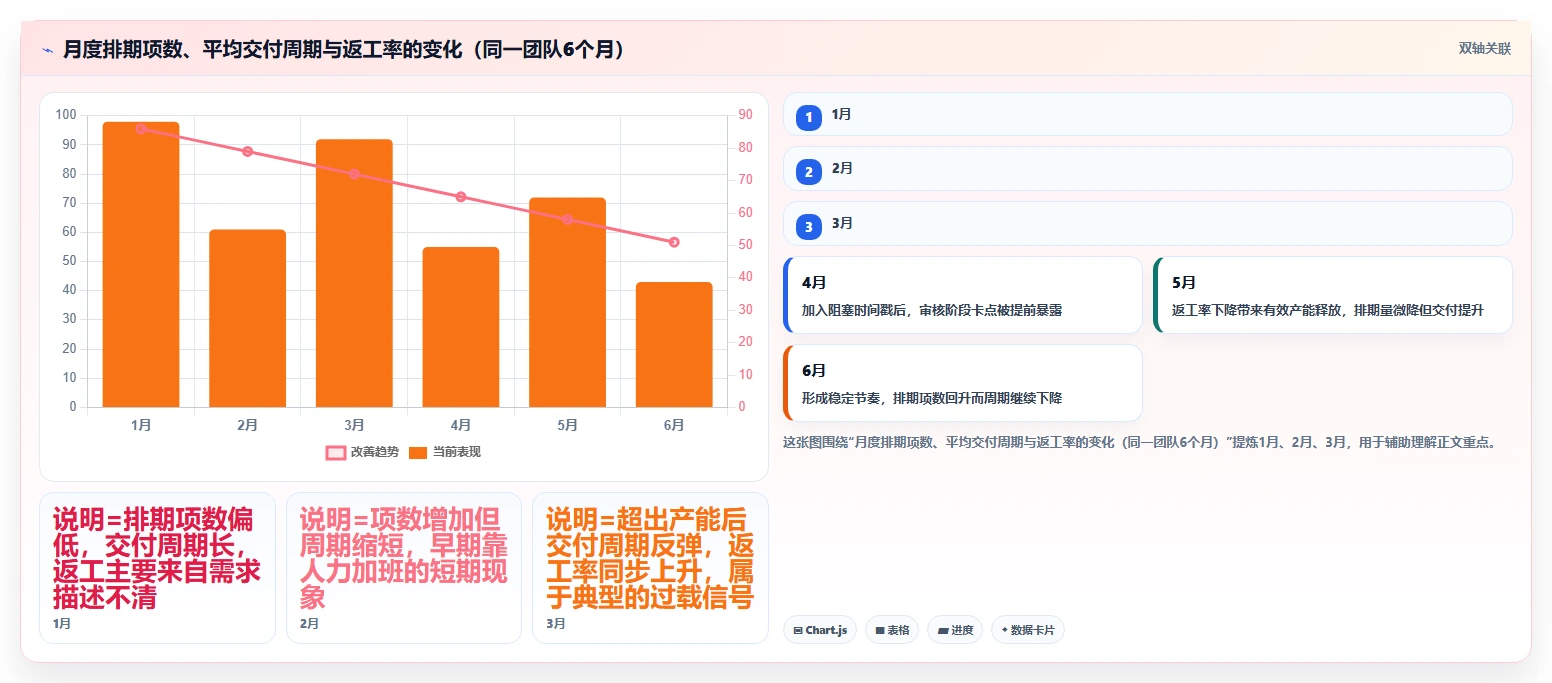The image size is (1552, 683).
Task: Select the pink 2月 说明 data card
Action: pyautogui.click(x=404, y=568)
